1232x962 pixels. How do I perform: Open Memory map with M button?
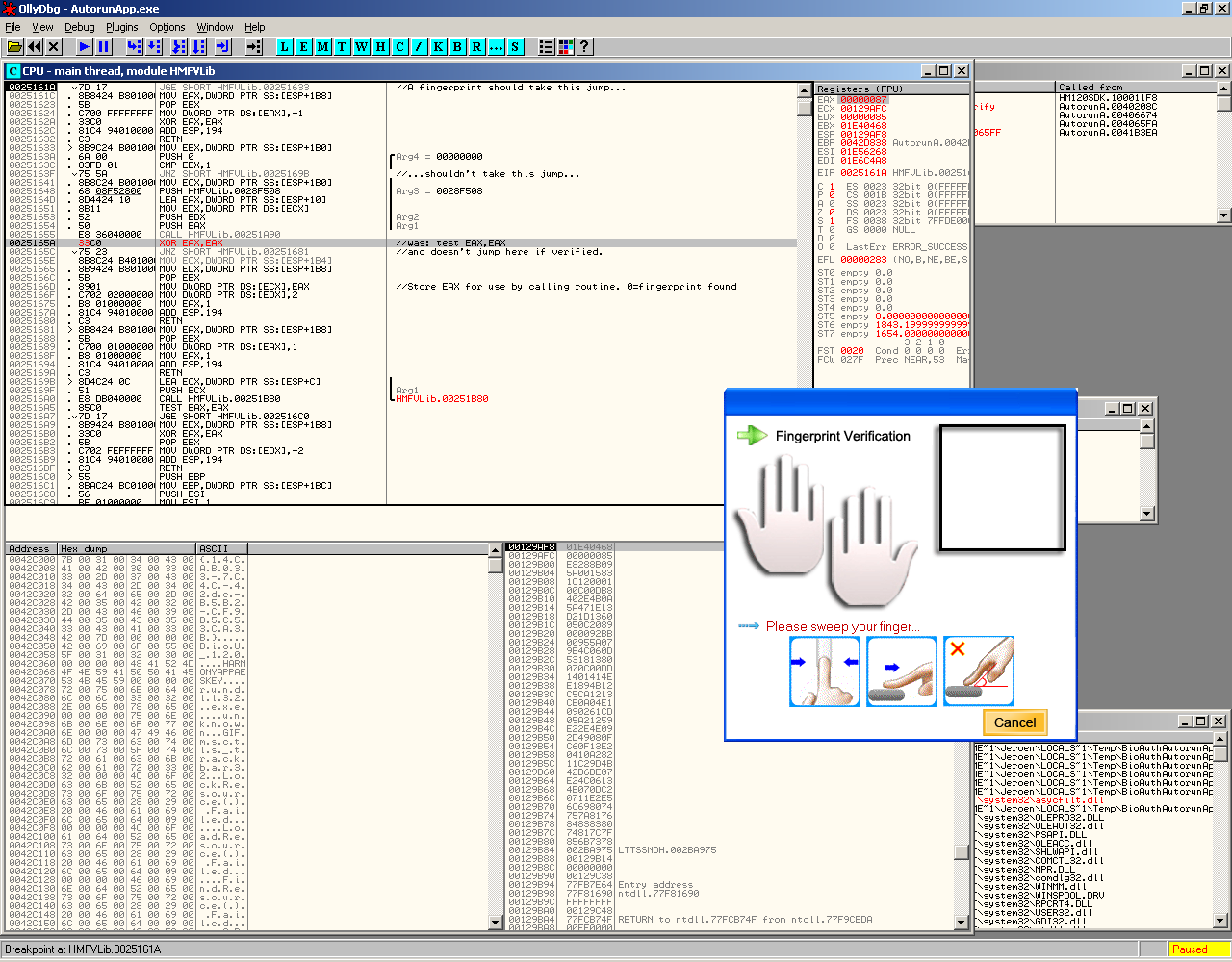(323, 46)
